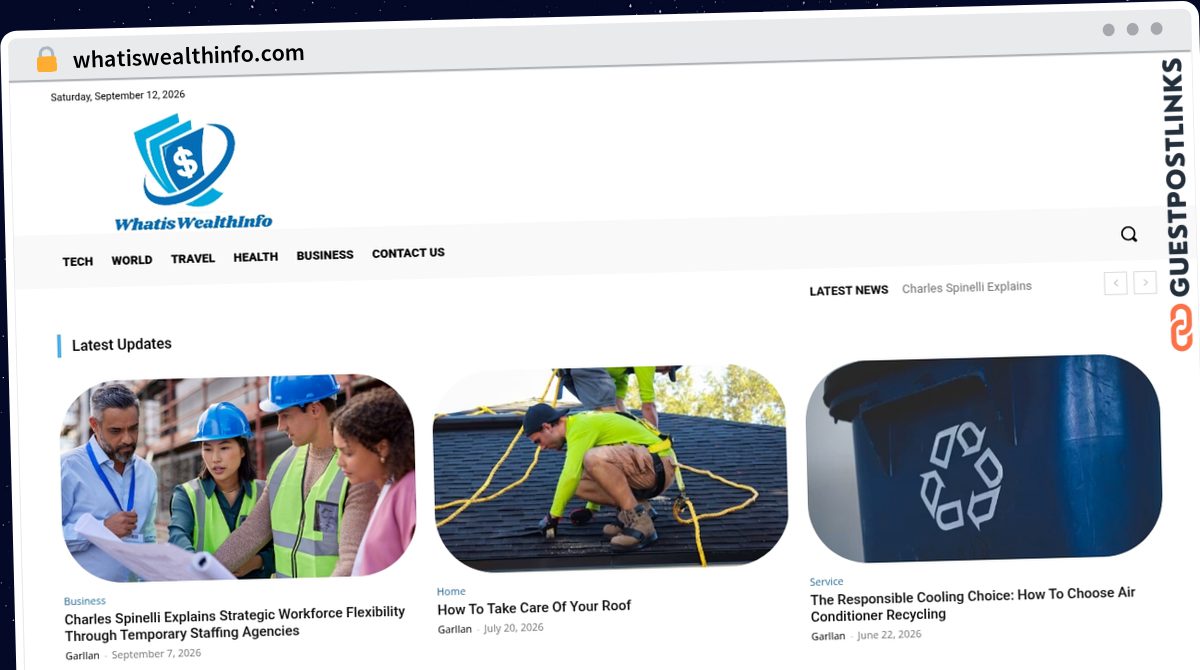Open the Business category link
The width and height of the screenshot is (1200, 670).
[x=85, y=601]
